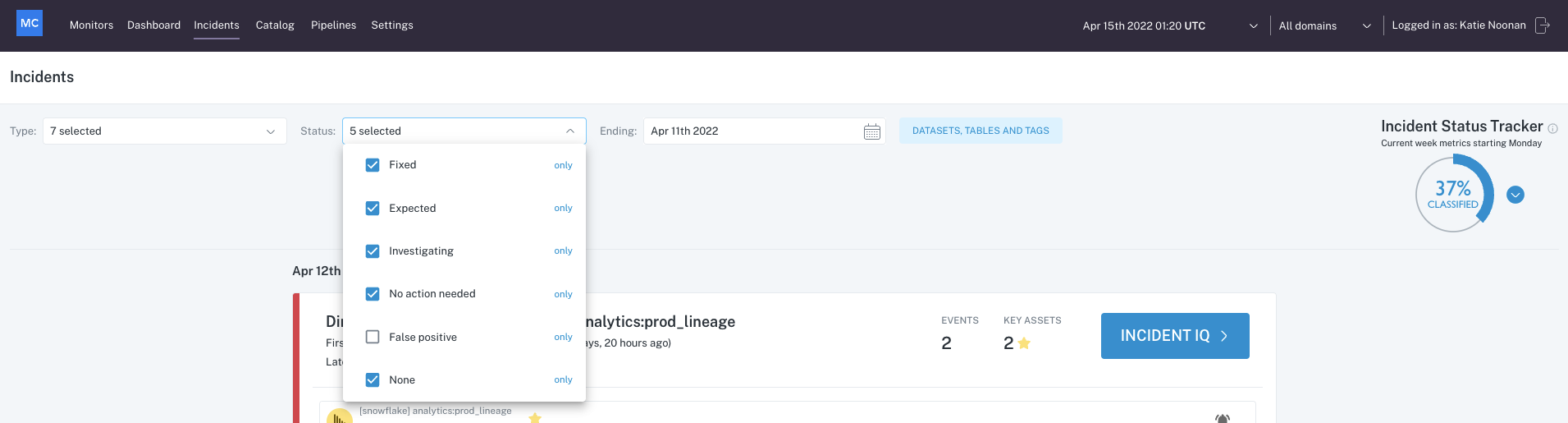The image size is (1568, 423).
Task: Click the star icon next to Key Assets count
Action: point(1024,343)
